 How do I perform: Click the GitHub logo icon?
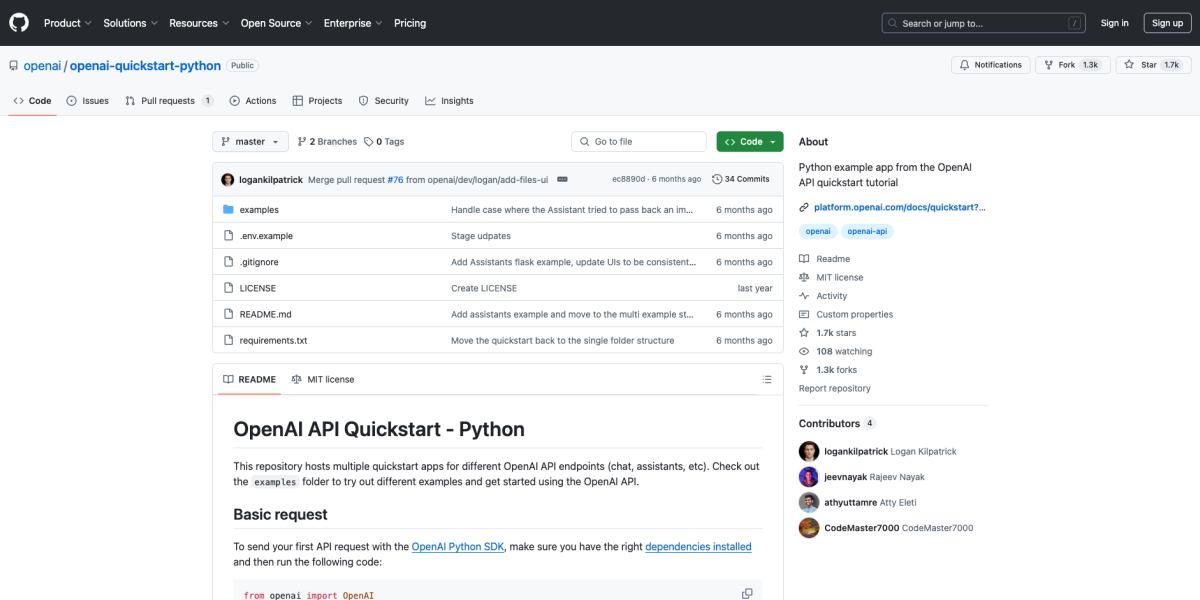[18, 22]
